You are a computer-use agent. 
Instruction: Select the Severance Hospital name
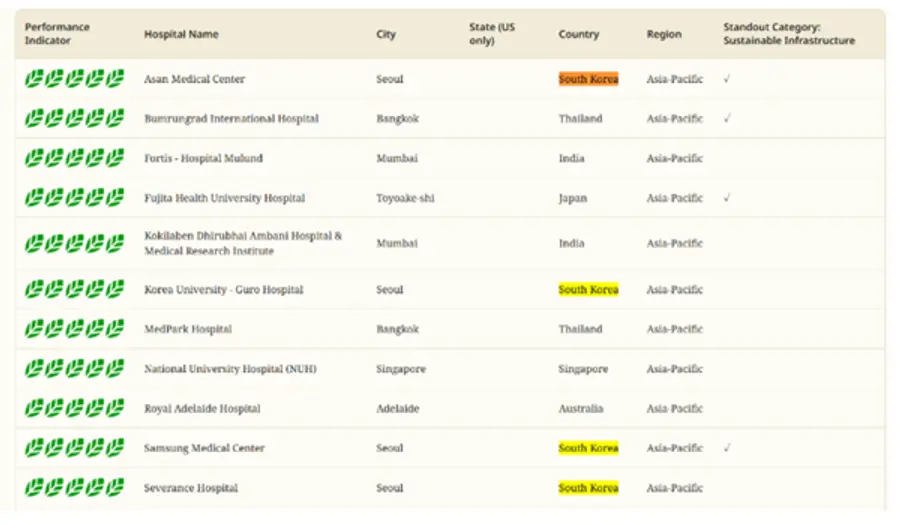coord(191,488)
